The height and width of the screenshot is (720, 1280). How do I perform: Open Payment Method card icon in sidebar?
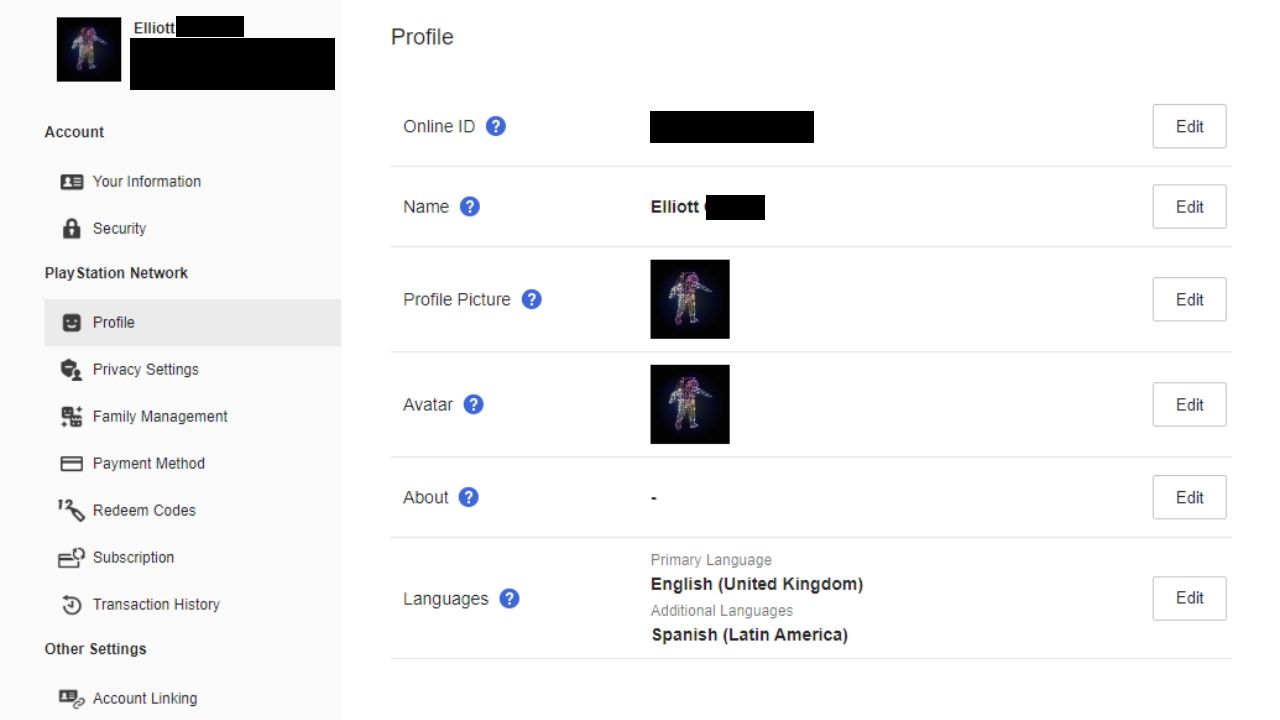point(72,464)
